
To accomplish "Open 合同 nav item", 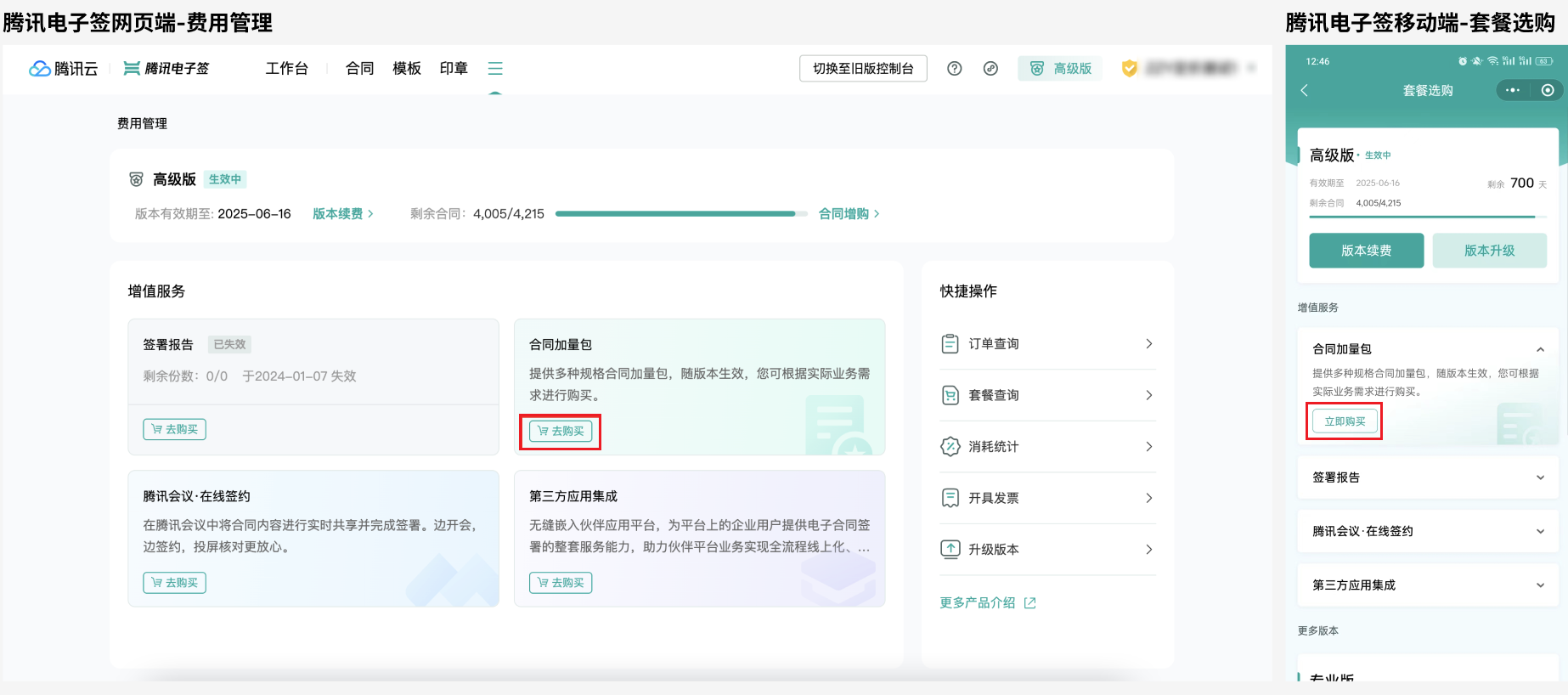I will tap(360, 69).
